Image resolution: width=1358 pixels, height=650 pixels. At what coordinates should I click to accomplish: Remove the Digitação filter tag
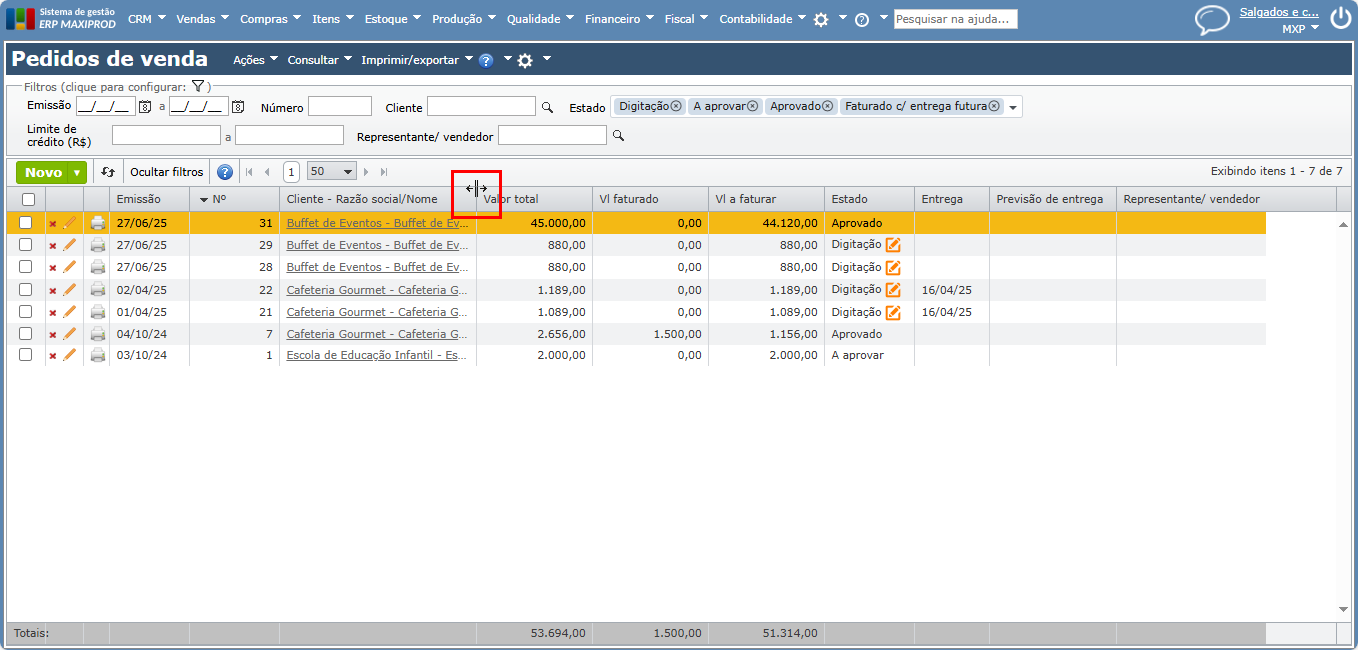click(x=676, y=106)
